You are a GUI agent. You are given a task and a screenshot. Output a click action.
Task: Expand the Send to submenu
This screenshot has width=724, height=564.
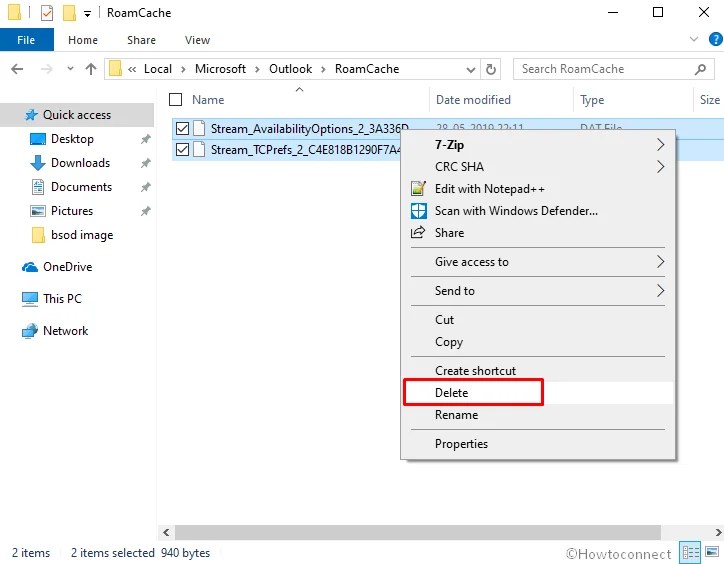click(538, 291)
